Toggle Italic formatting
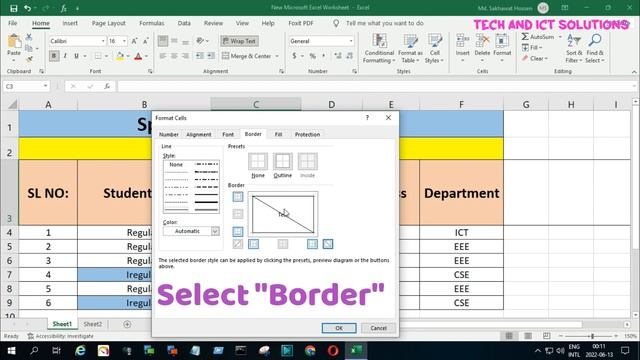The height and width of the screenshot is (360, 640). (x=65, y=56)
